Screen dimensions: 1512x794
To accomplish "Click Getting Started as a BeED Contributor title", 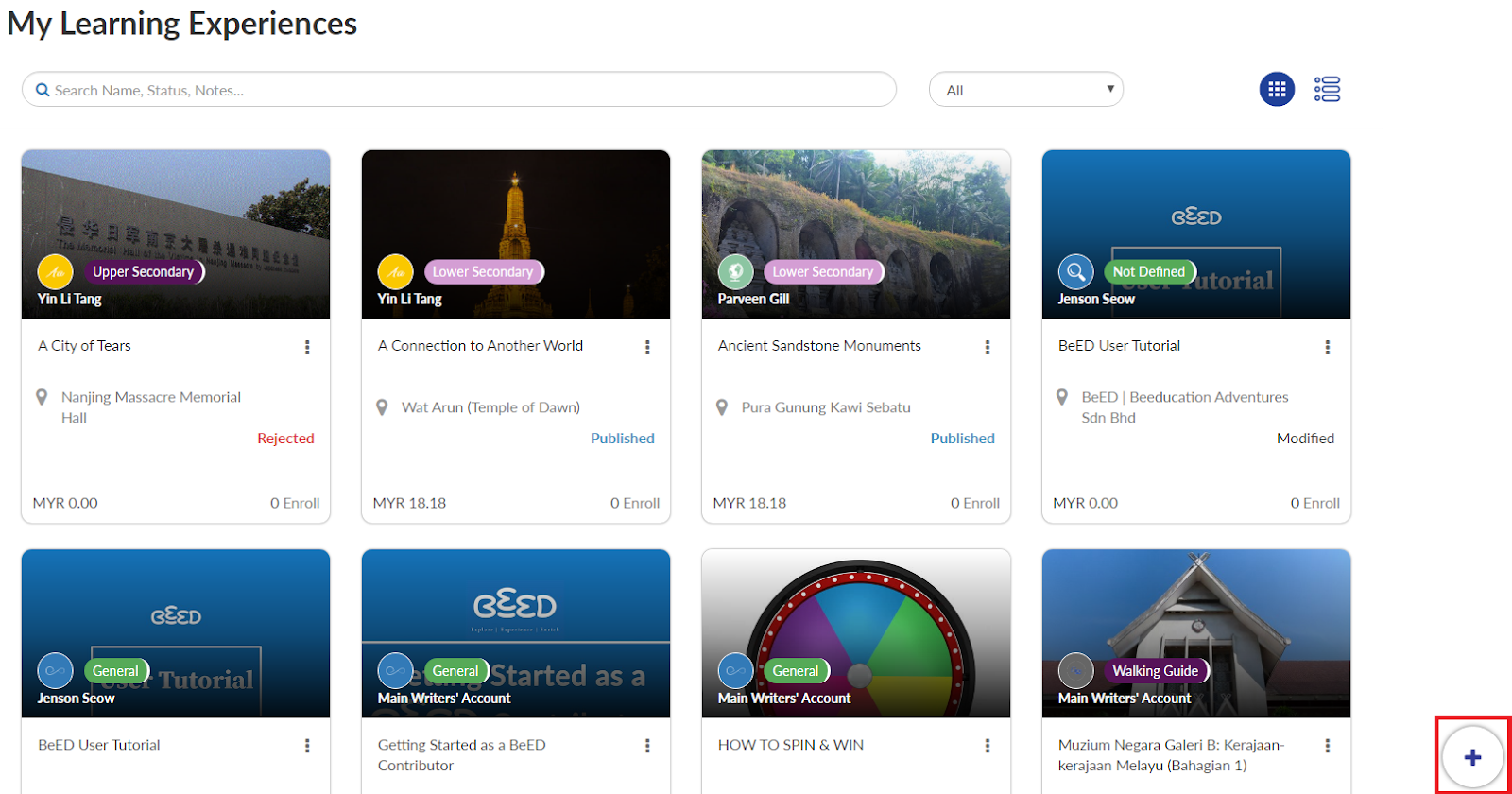I will tap(462, 755).
